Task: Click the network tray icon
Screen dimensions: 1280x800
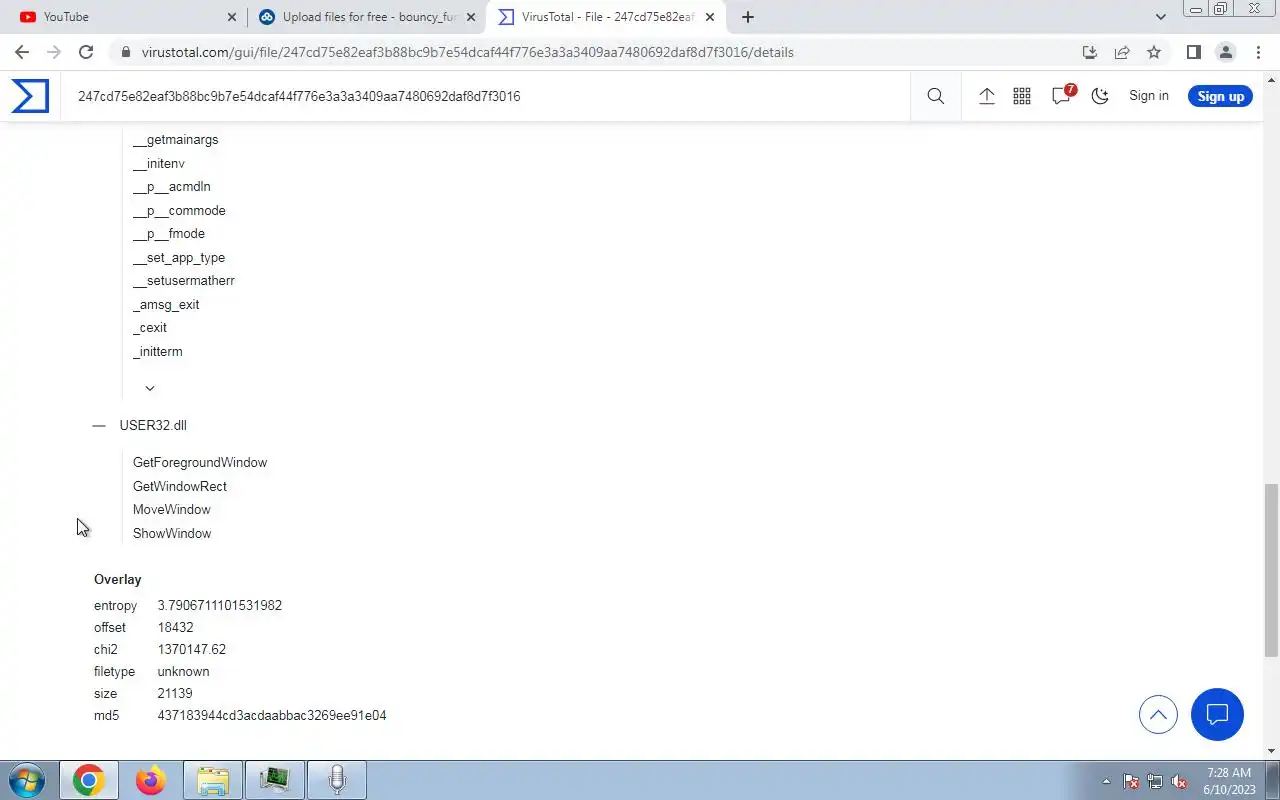Action: (x=1155, y=781)
